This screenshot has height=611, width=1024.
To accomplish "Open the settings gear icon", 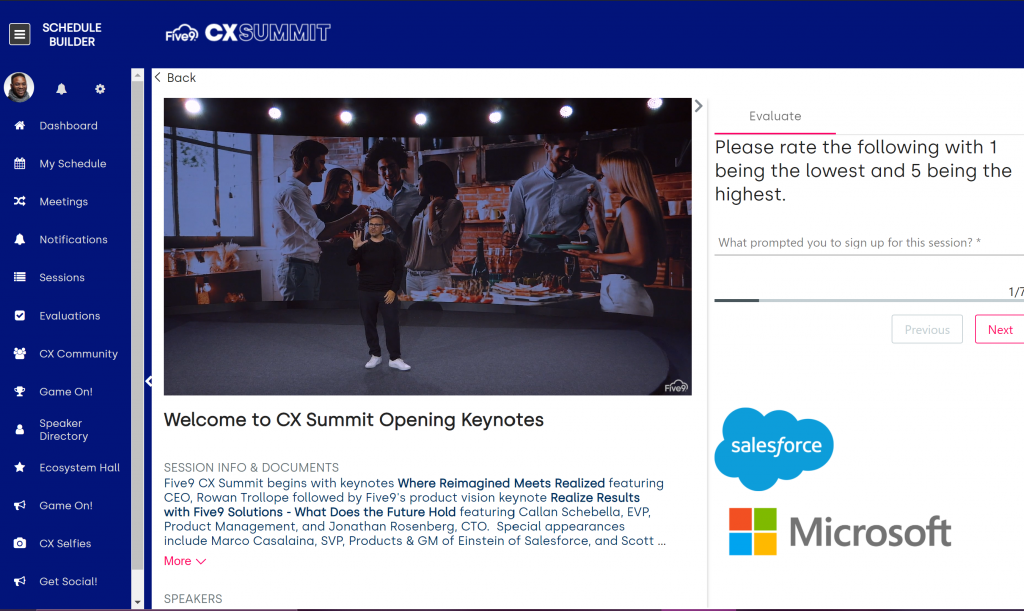I will (x=100, y=89).
